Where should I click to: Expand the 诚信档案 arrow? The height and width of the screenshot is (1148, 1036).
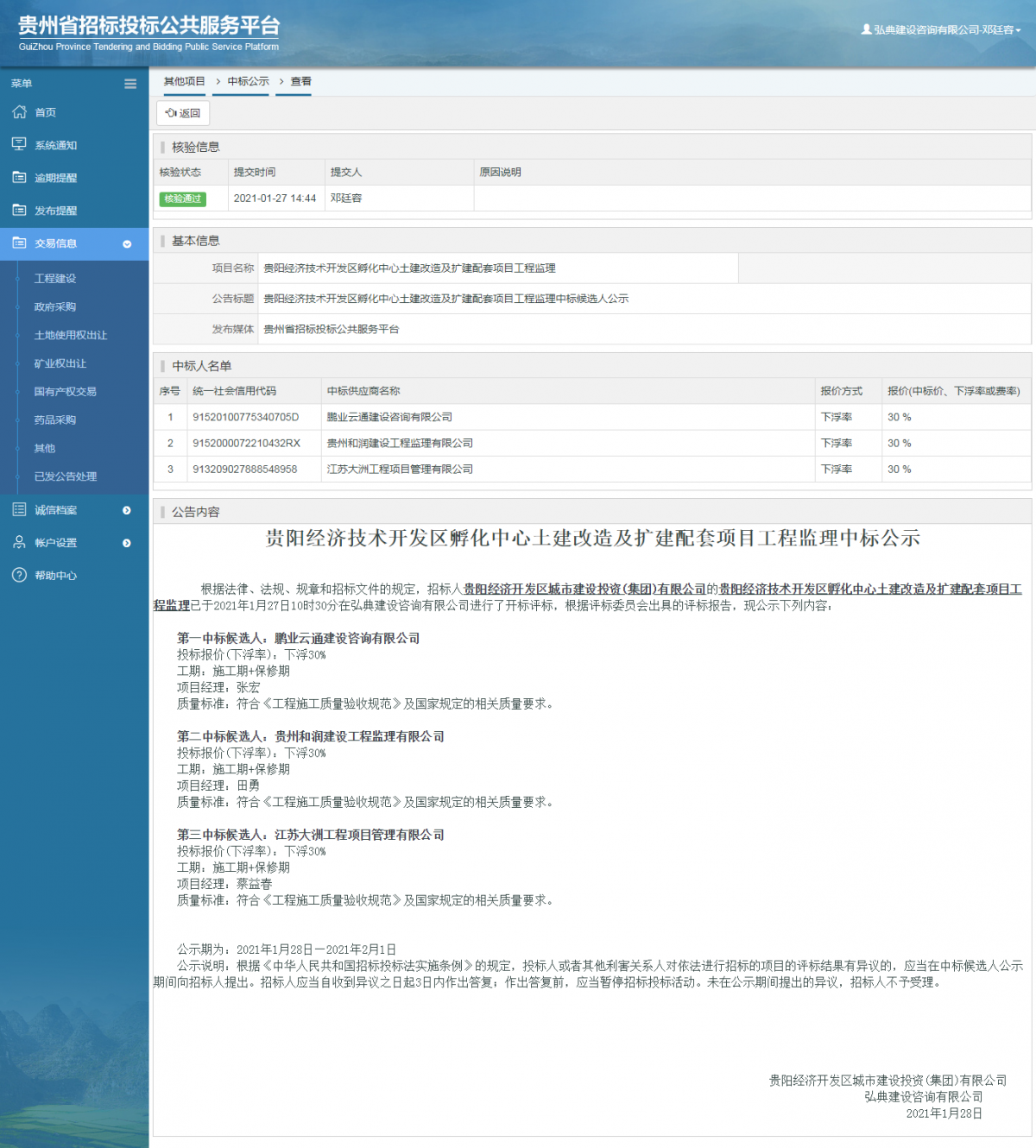[127, 511]
